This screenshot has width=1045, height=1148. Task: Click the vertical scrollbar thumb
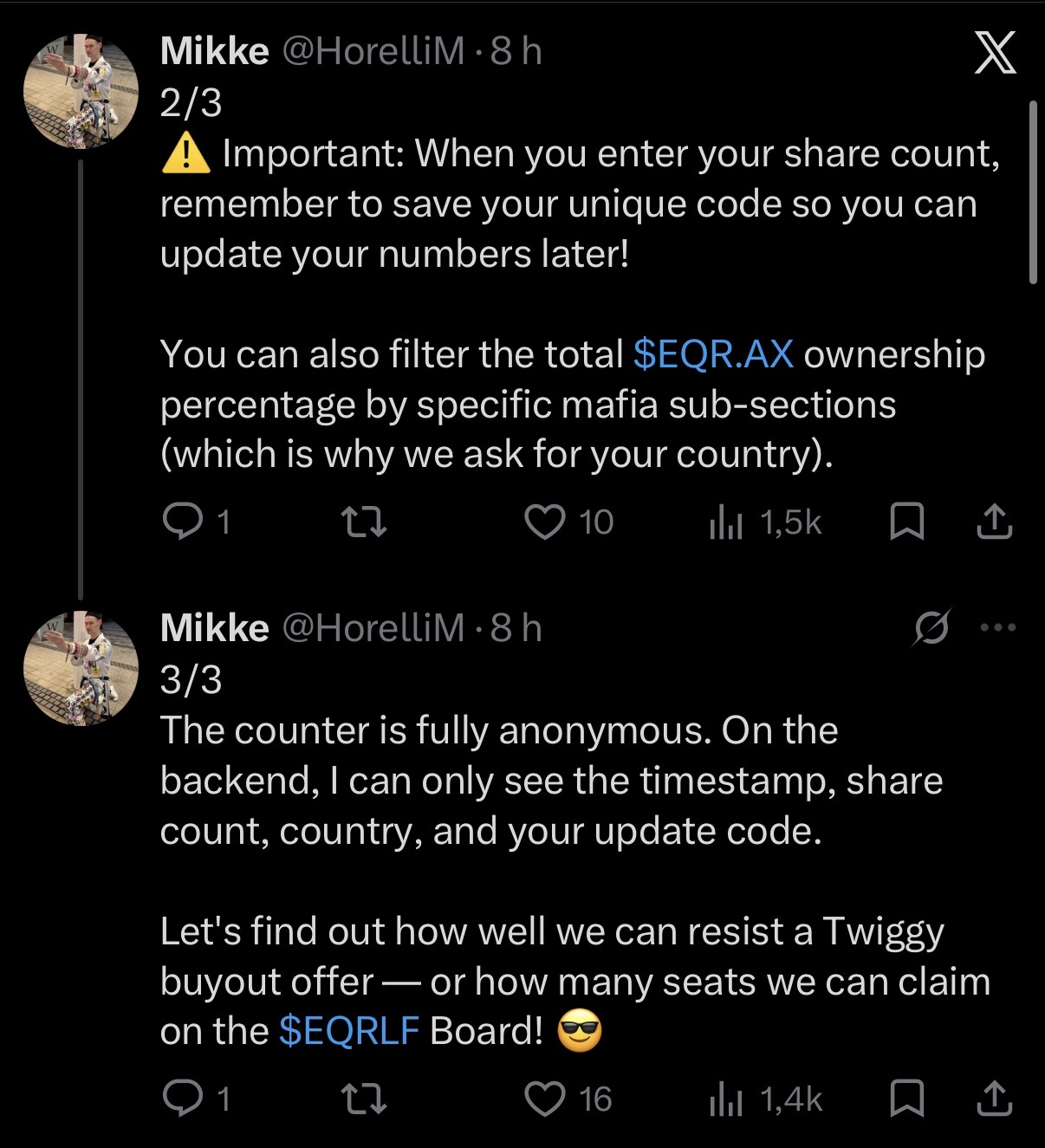[x=1032, y=192]
